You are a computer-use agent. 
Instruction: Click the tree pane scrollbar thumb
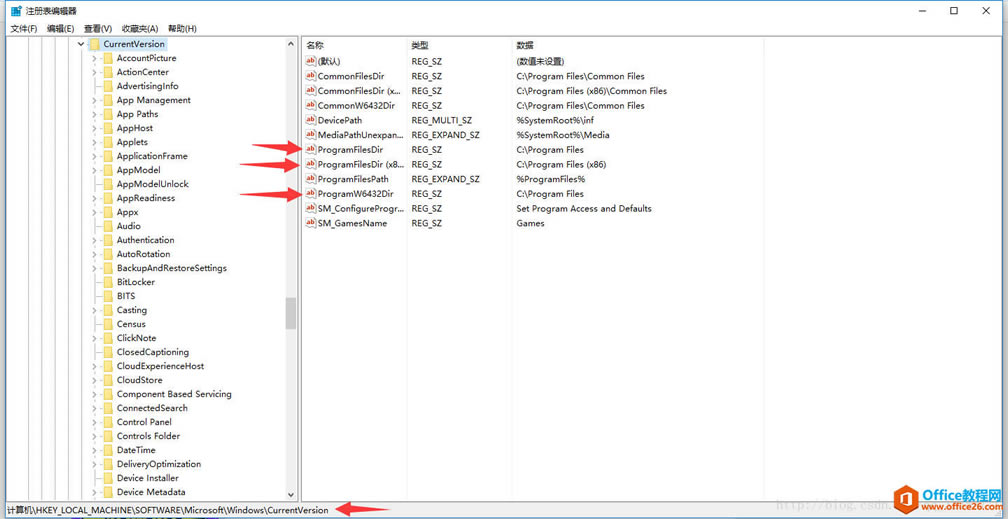pyautogui.click(x=291, y=313)
